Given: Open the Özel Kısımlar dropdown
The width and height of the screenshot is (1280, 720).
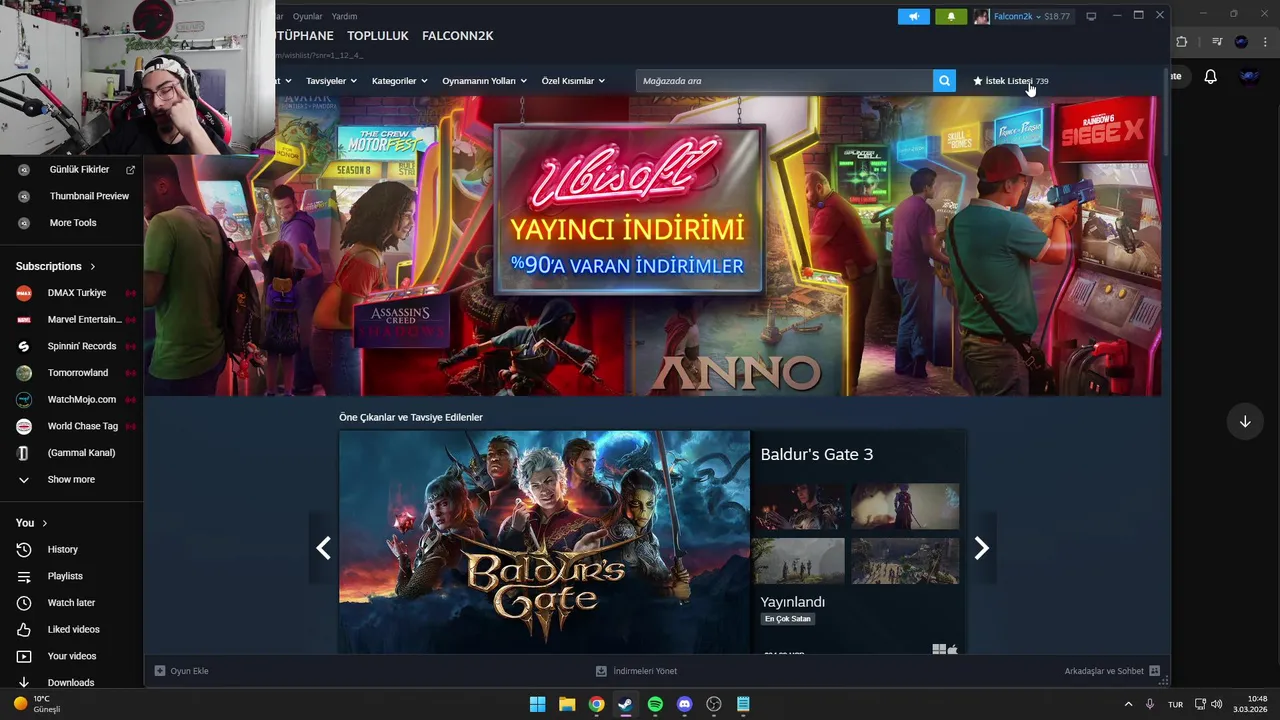Looking at the screenshot, I should point(573,81).
